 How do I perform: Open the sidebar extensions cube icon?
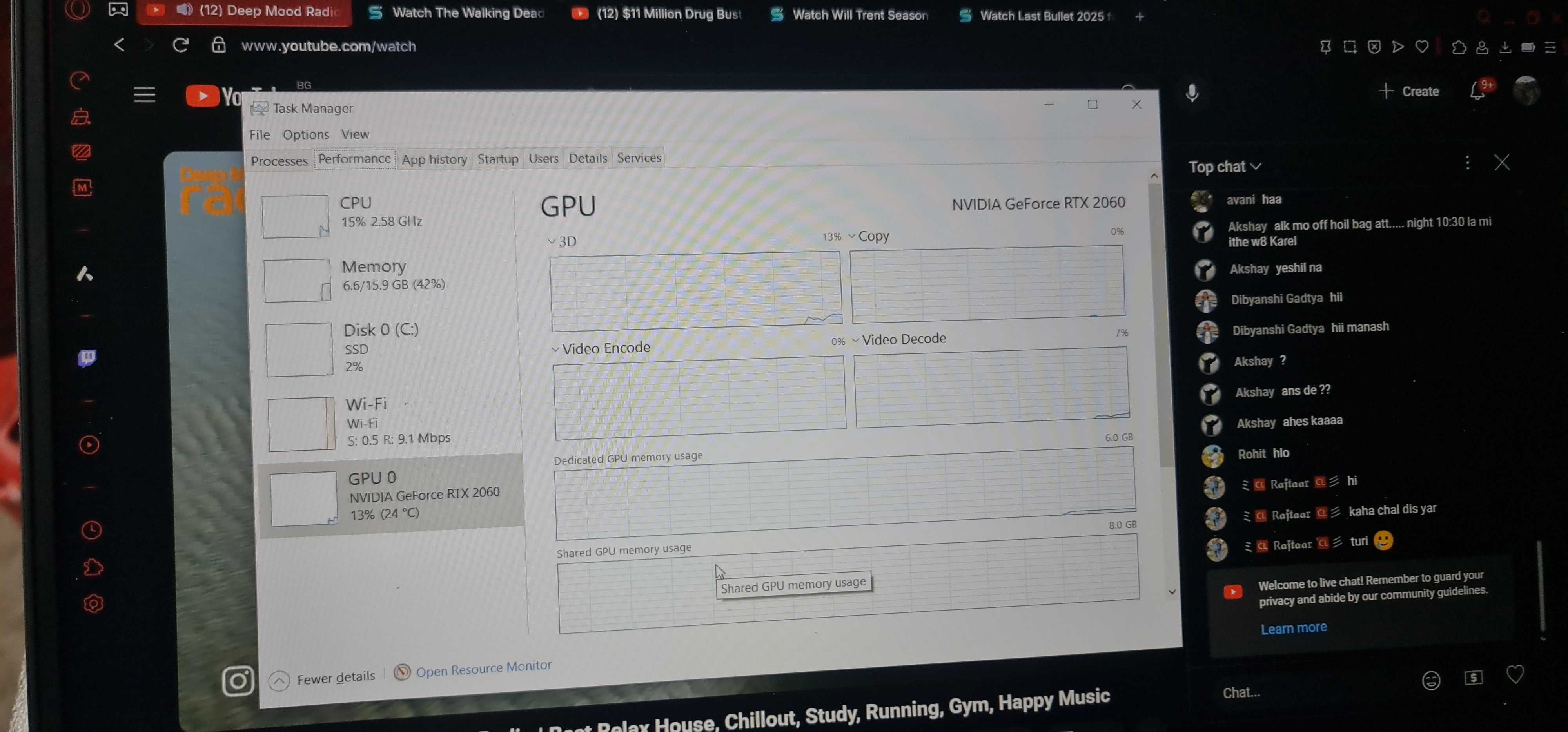(93, 567)
